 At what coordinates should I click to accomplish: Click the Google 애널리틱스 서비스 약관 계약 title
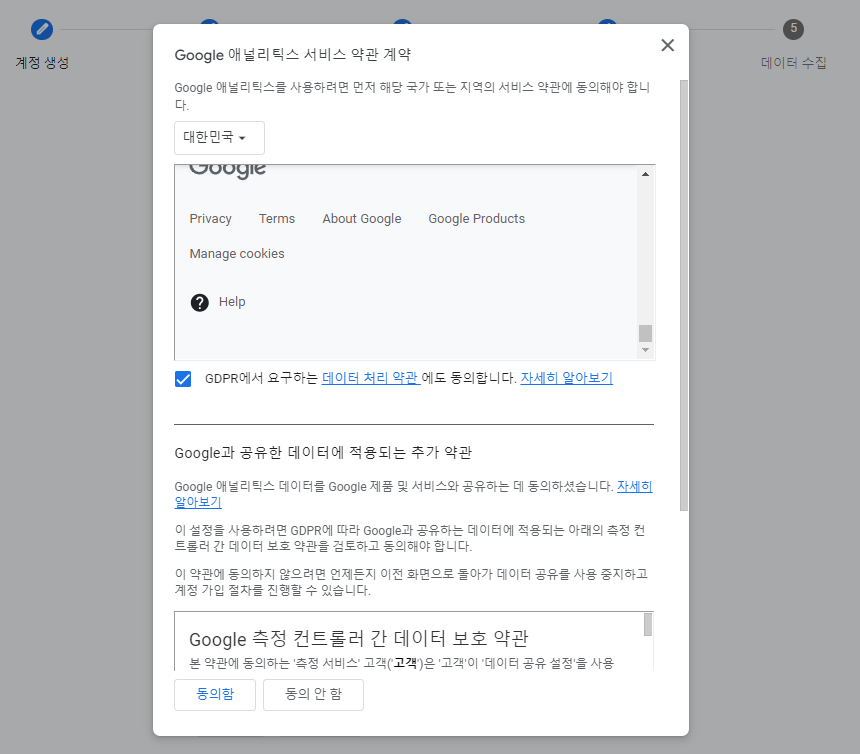(x=293, y=54)
